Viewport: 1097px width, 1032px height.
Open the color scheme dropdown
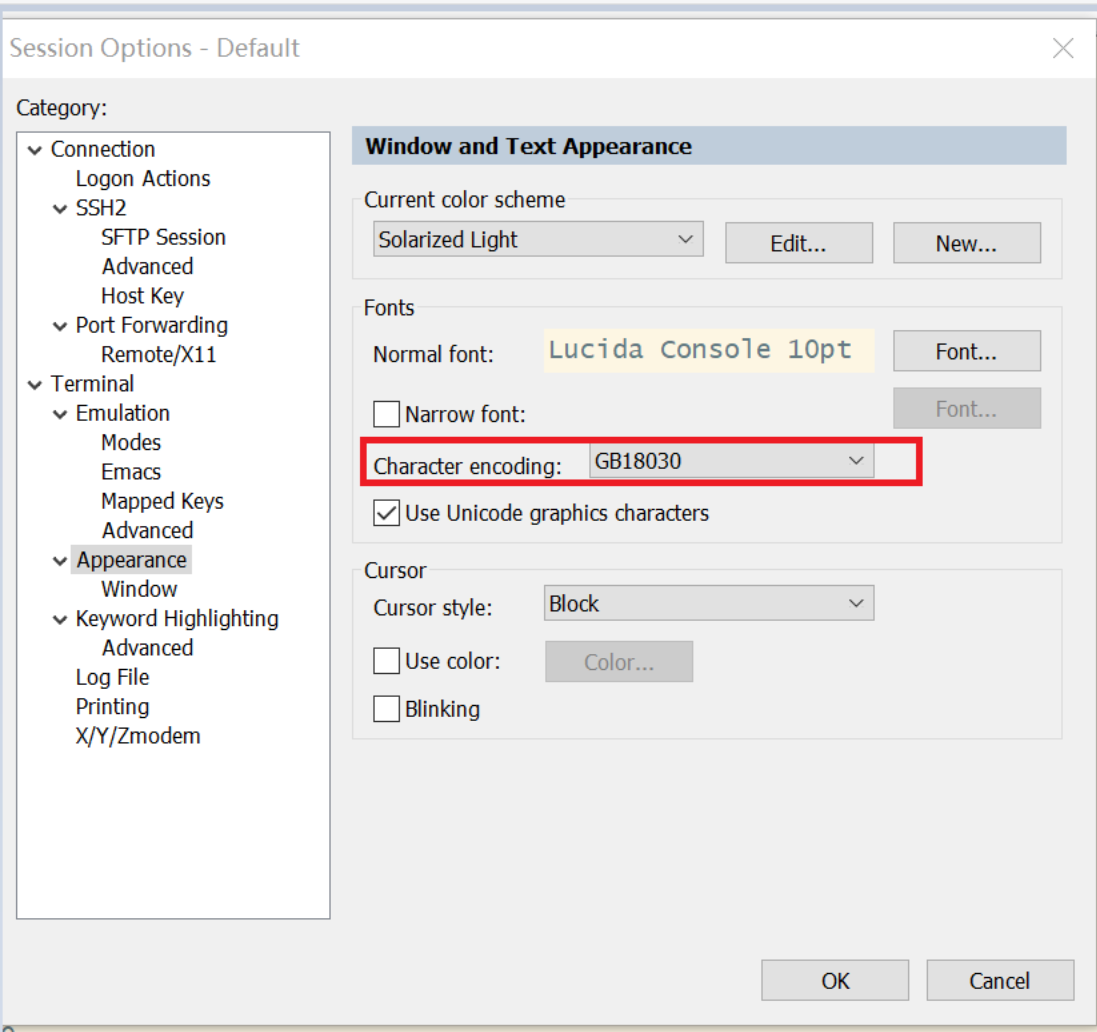(538, 239)
